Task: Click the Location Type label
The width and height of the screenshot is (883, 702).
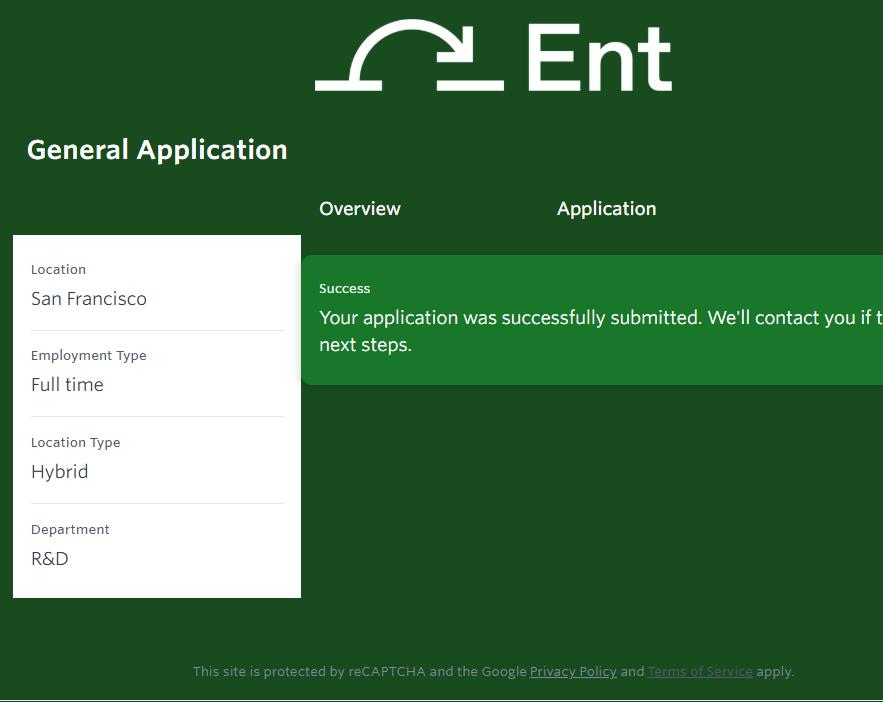Action: [x=75, y=443]
